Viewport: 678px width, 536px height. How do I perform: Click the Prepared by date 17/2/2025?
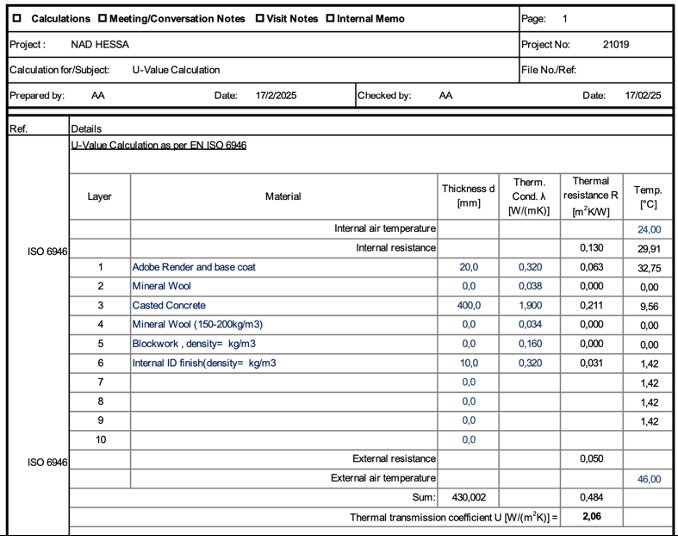coord(276,96)
